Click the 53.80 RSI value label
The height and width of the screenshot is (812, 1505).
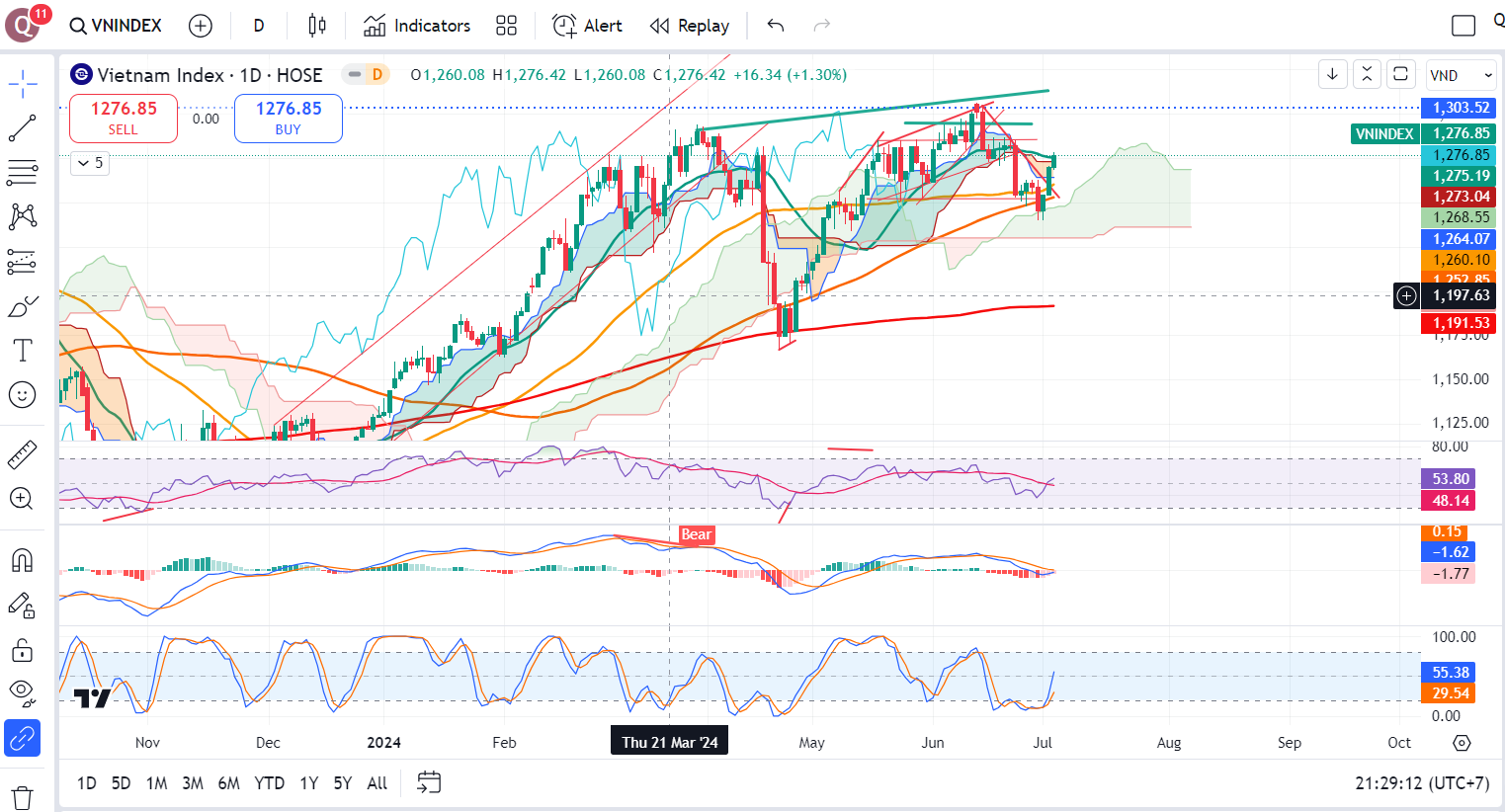[1448, 479]
